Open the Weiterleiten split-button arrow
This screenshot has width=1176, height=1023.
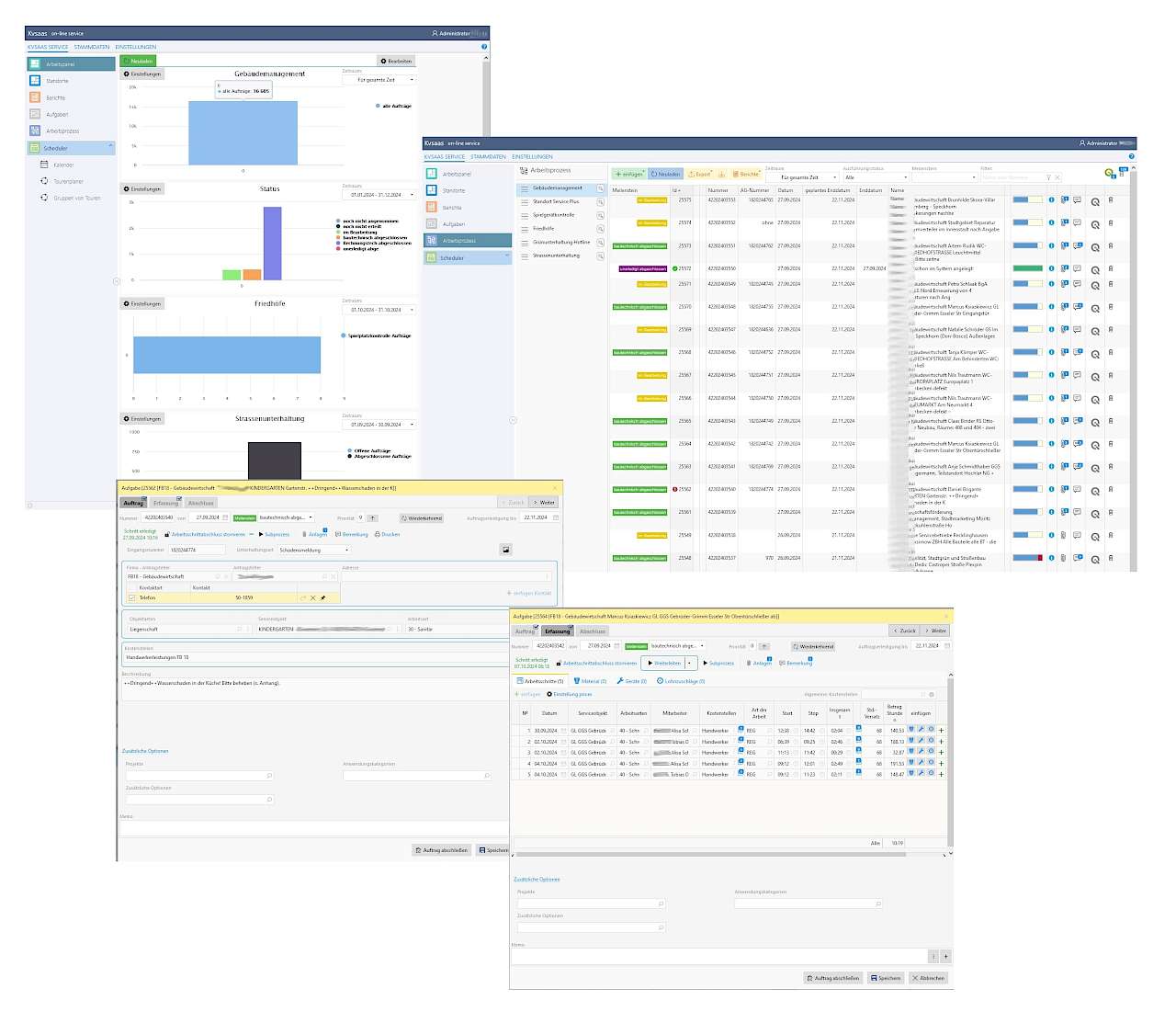[689, 663]
